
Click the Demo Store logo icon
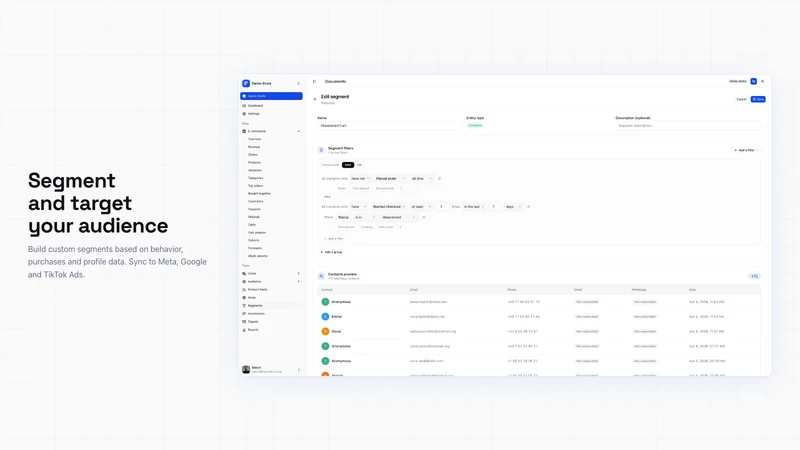(x=246, y=83)
